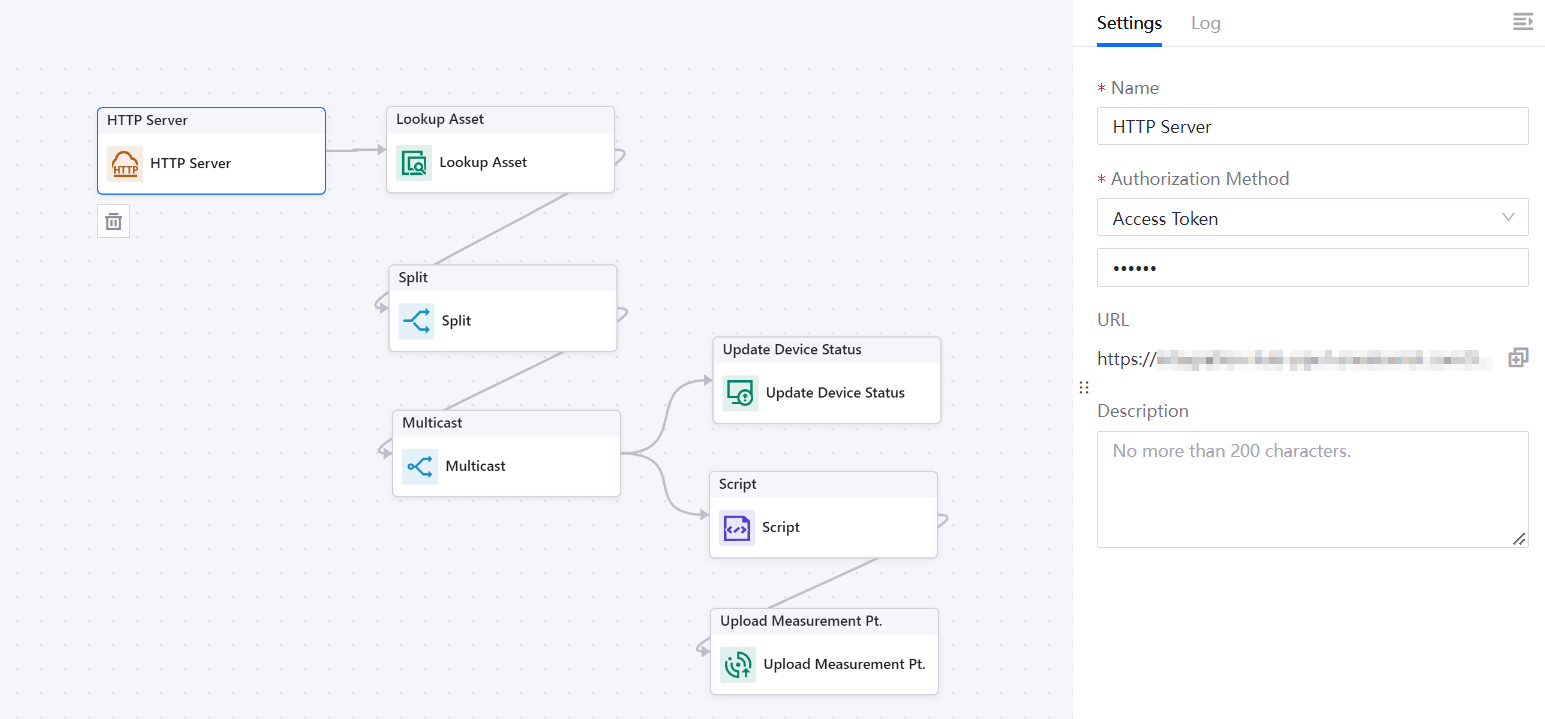Collapse the settings panel via top-right icon

tap(1522, 22)
